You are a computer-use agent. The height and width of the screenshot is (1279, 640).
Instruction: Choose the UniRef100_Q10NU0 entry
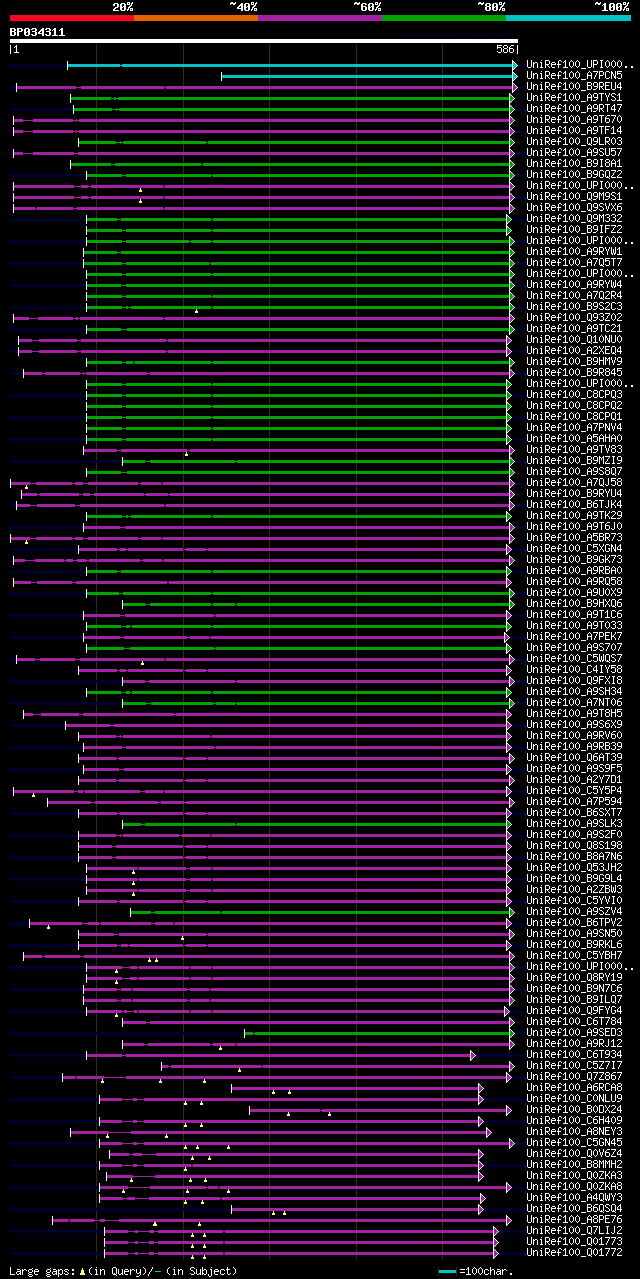click(574, 339)
